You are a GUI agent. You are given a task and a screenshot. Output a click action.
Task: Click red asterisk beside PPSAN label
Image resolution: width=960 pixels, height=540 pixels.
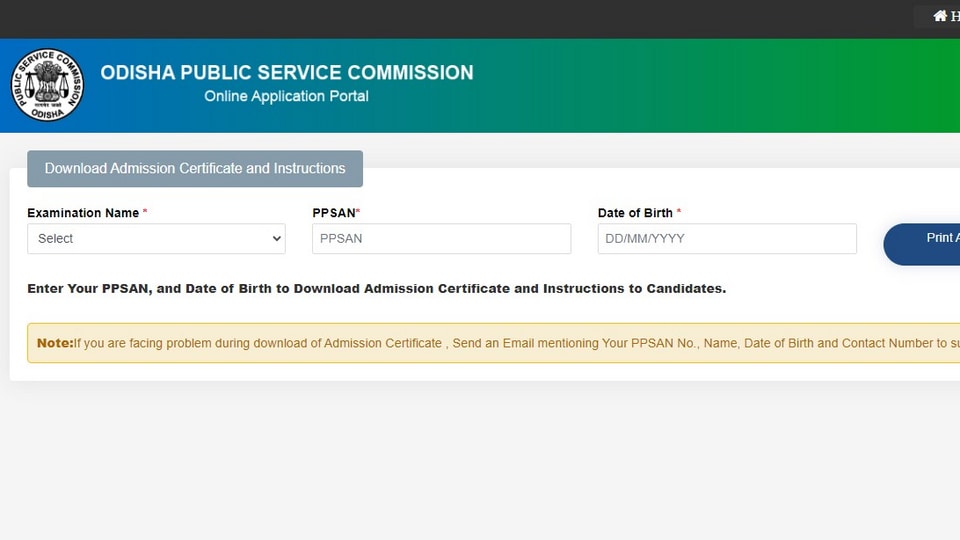358,211
